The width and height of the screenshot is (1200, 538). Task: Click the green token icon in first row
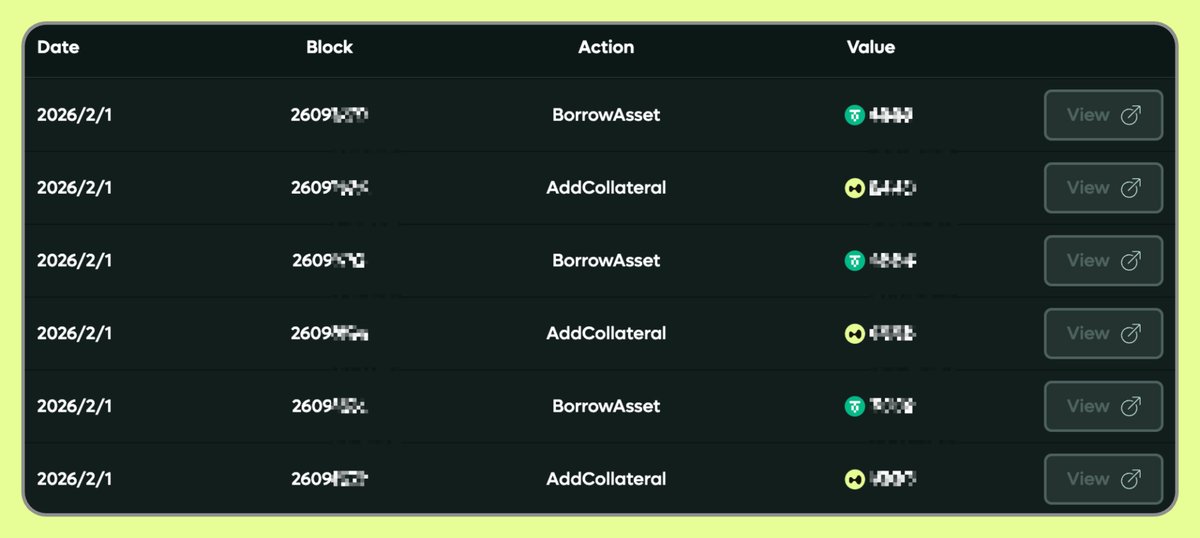(x=854, y=115)
